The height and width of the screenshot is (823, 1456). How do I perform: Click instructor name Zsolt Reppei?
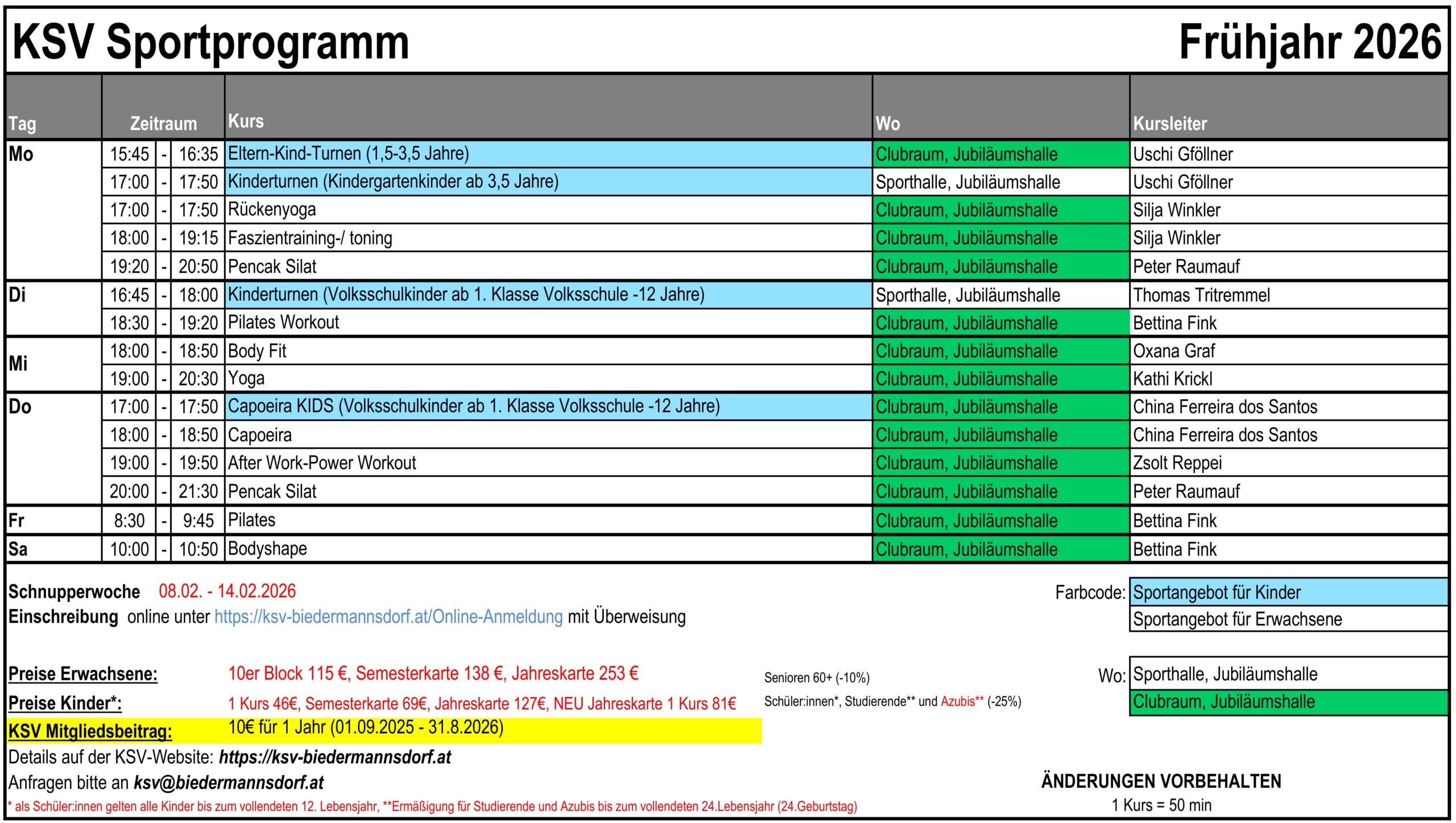pos(1177,463)
